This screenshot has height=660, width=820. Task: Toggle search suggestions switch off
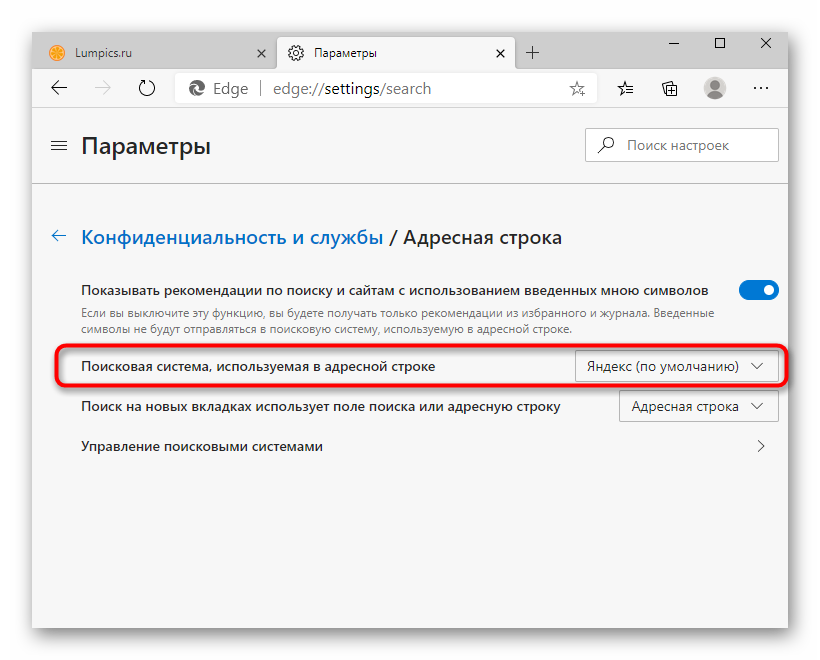pos(758,290)
